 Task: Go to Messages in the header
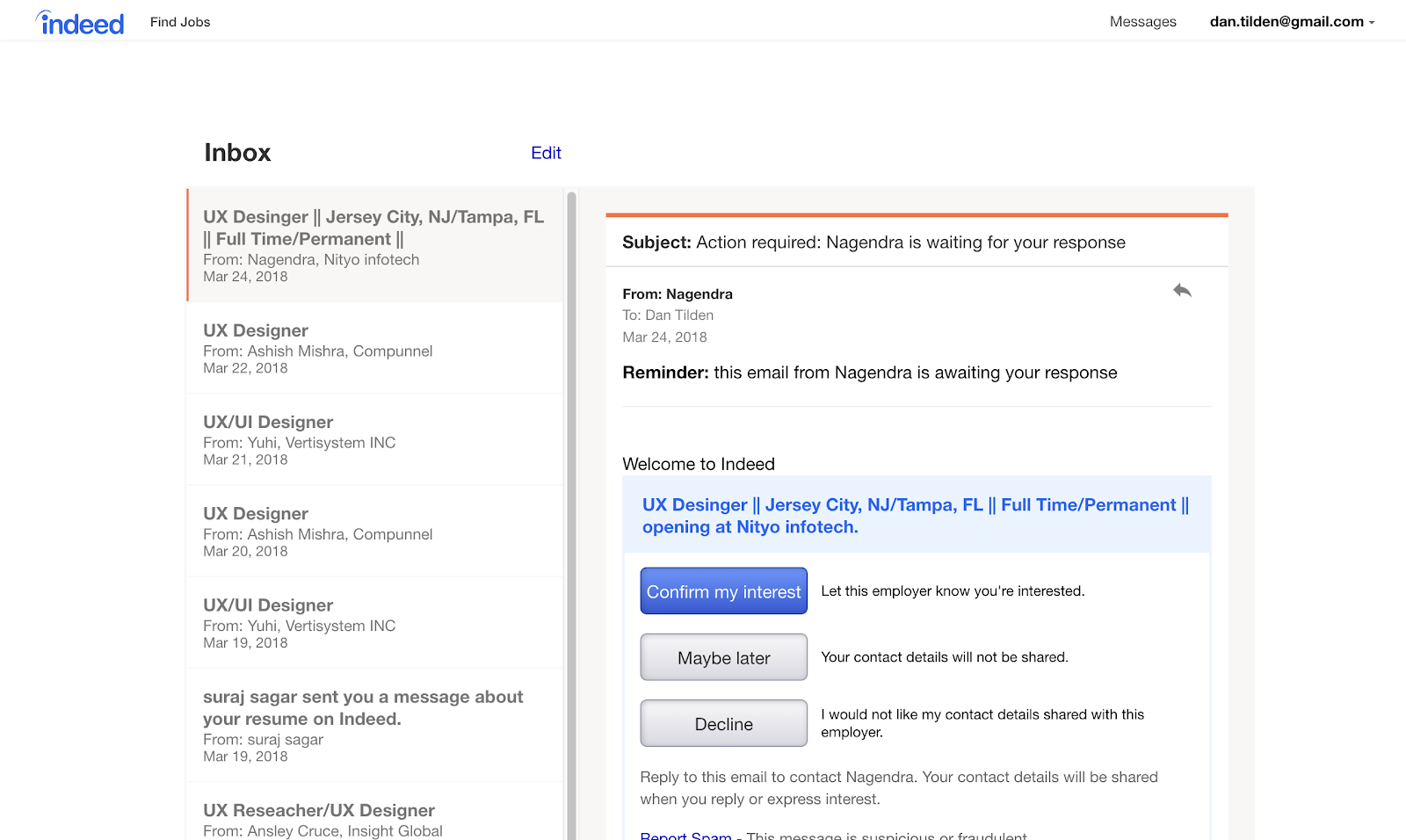[x=1142, y=22]
